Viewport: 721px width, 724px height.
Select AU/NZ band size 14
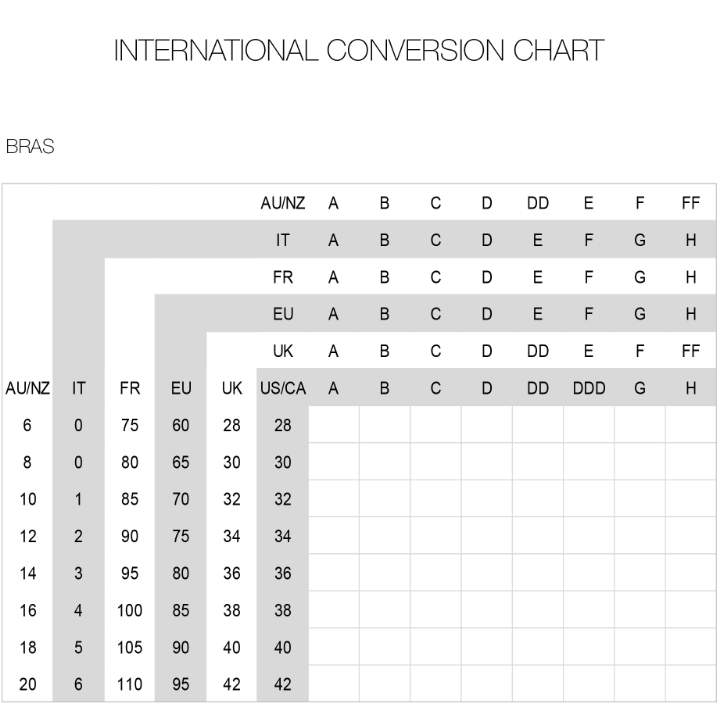coord(28,573)
